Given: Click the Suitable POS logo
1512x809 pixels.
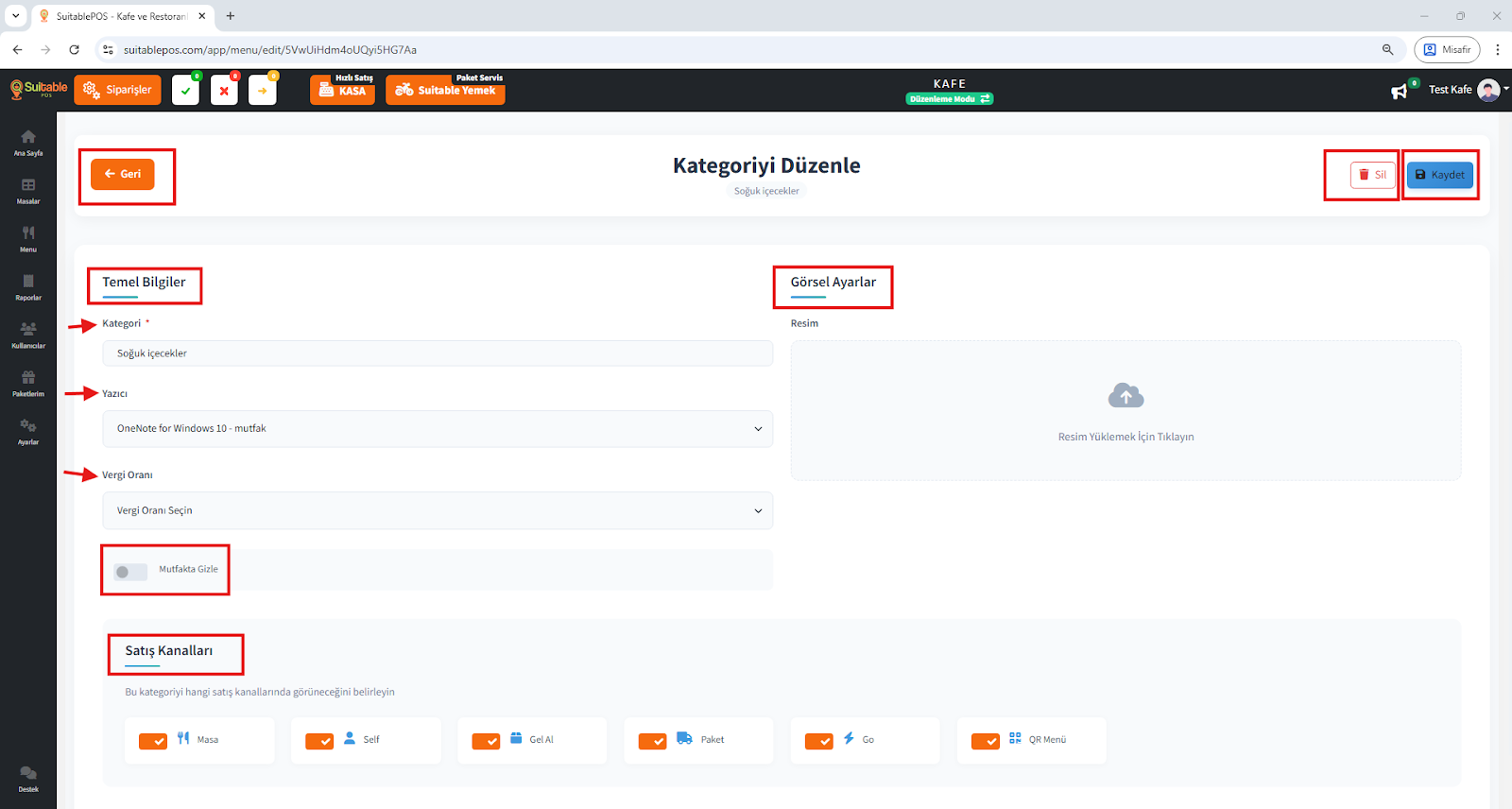Looking at the screenshot, I should click(39, 89).
